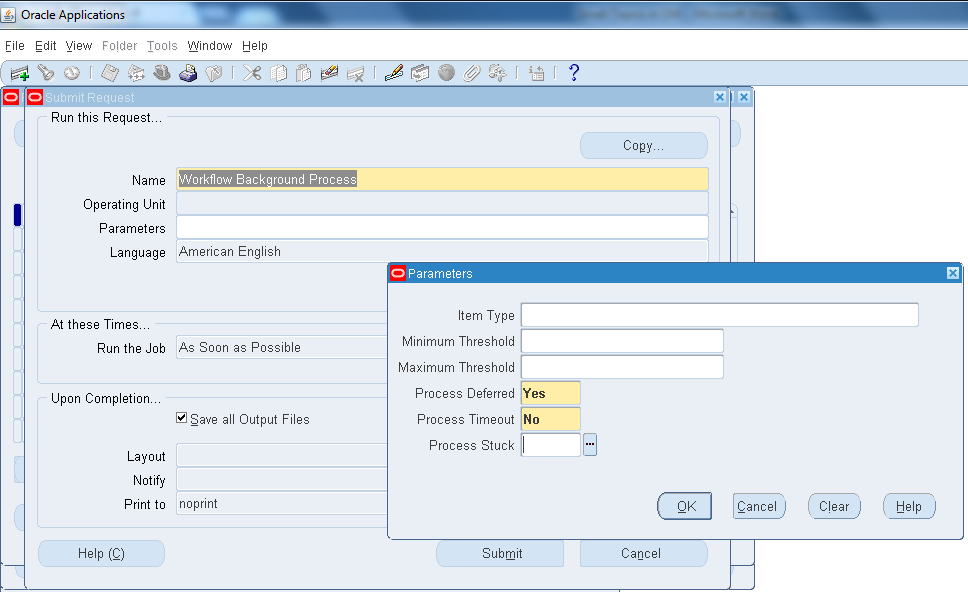The image size is (968, 592).
Task: Click the Copy... button in Submit Request
Action: tap(644, 146)
